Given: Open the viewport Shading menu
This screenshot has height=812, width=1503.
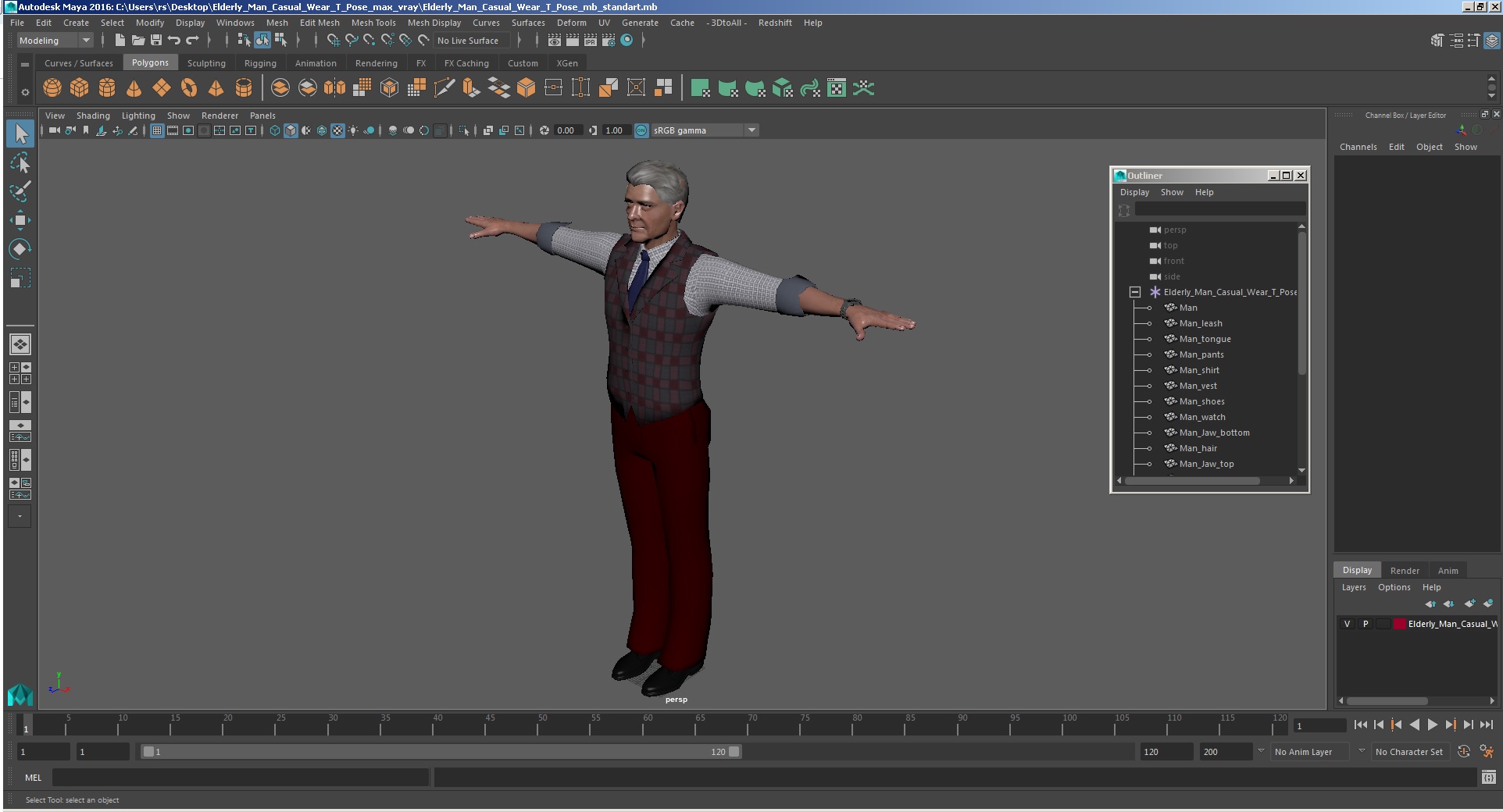Looking at the screenshot, I should coord(93,116).
